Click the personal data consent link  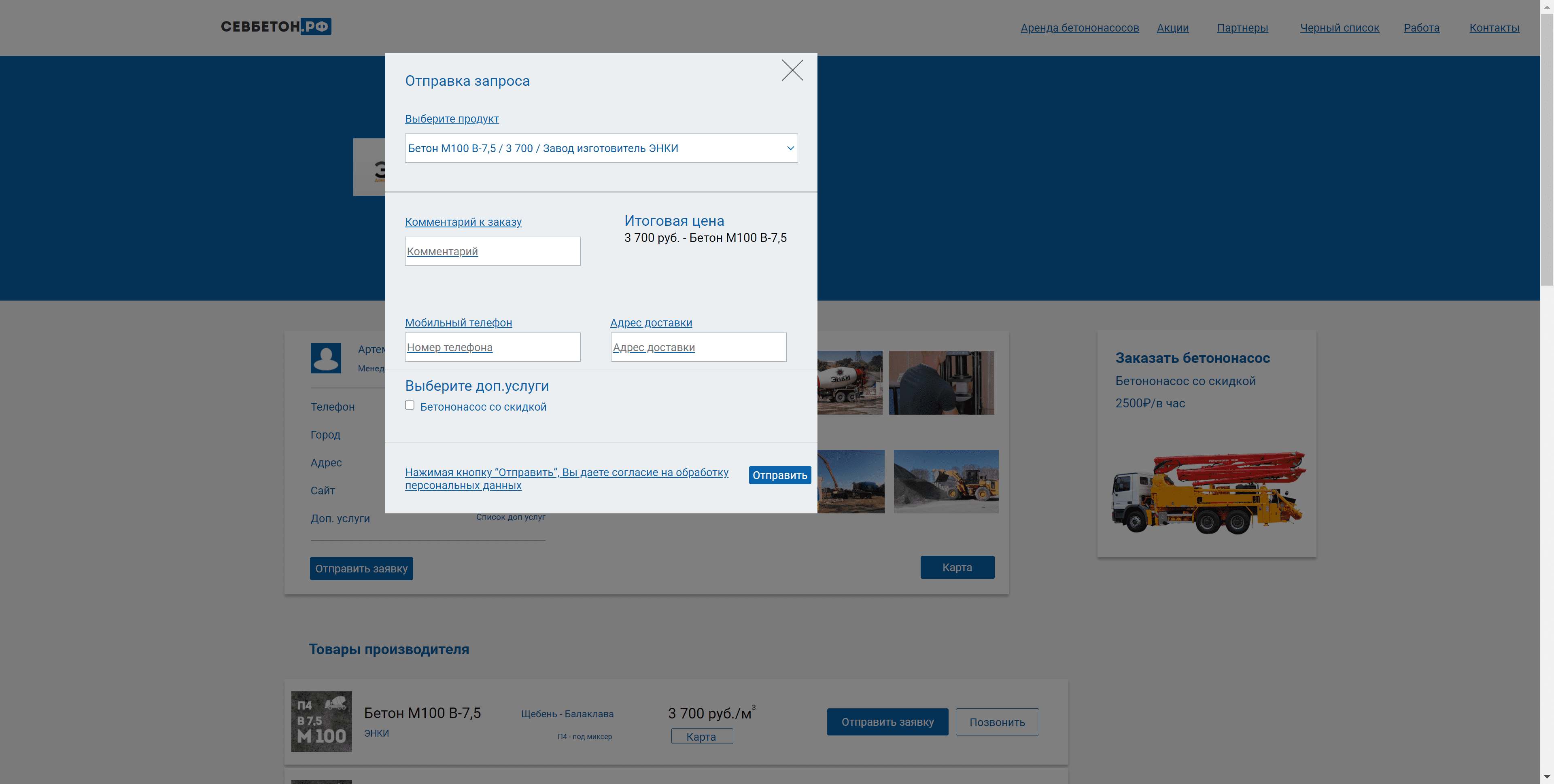click(x=567, y=479)
